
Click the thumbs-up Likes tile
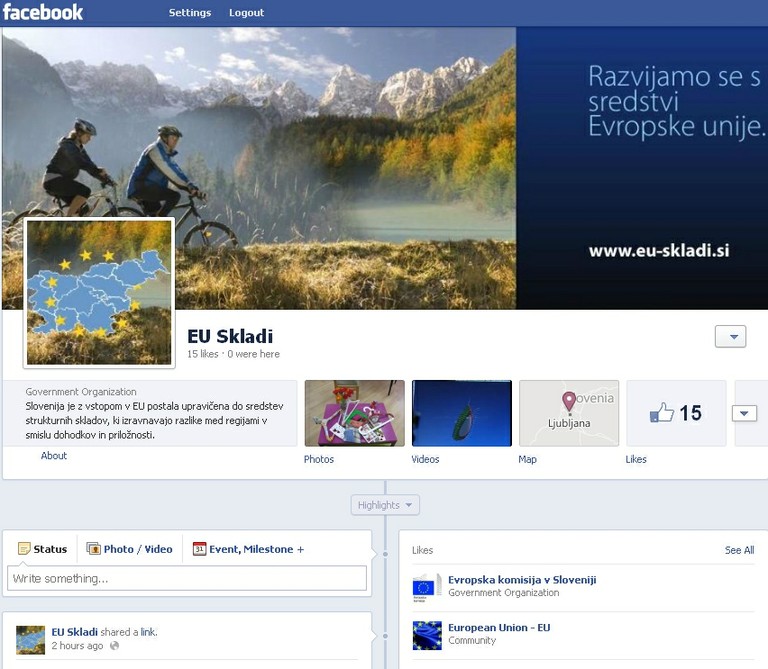pos(676,413)
